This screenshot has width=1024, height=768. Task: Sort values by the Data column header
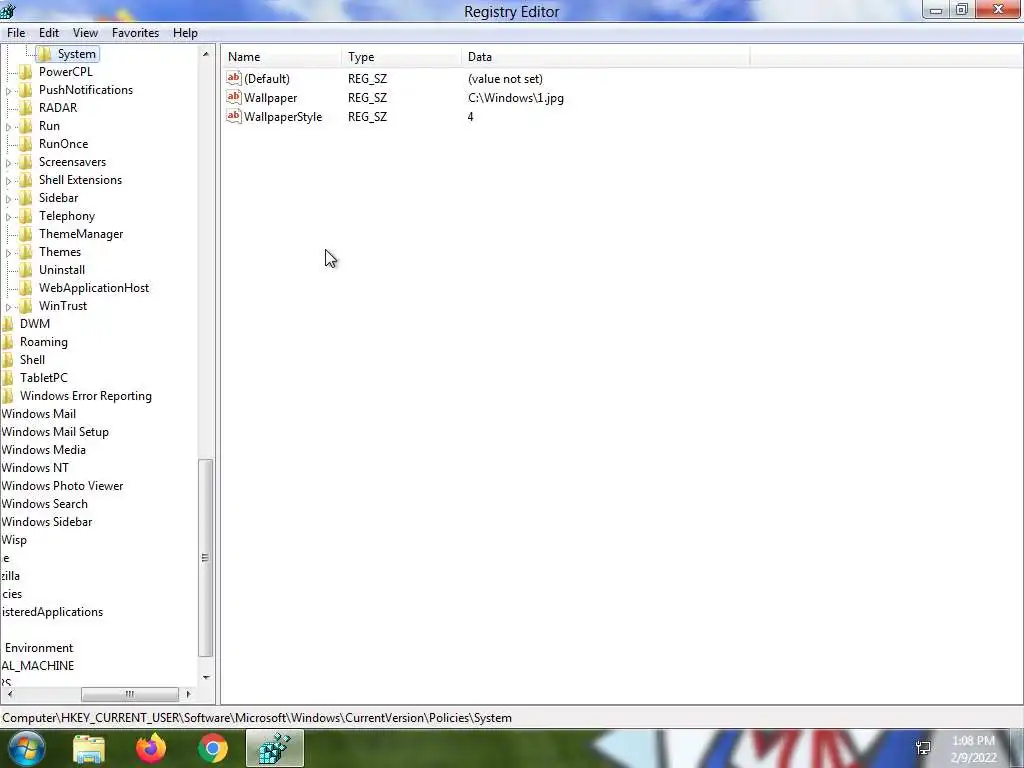(x=605, y=57)
